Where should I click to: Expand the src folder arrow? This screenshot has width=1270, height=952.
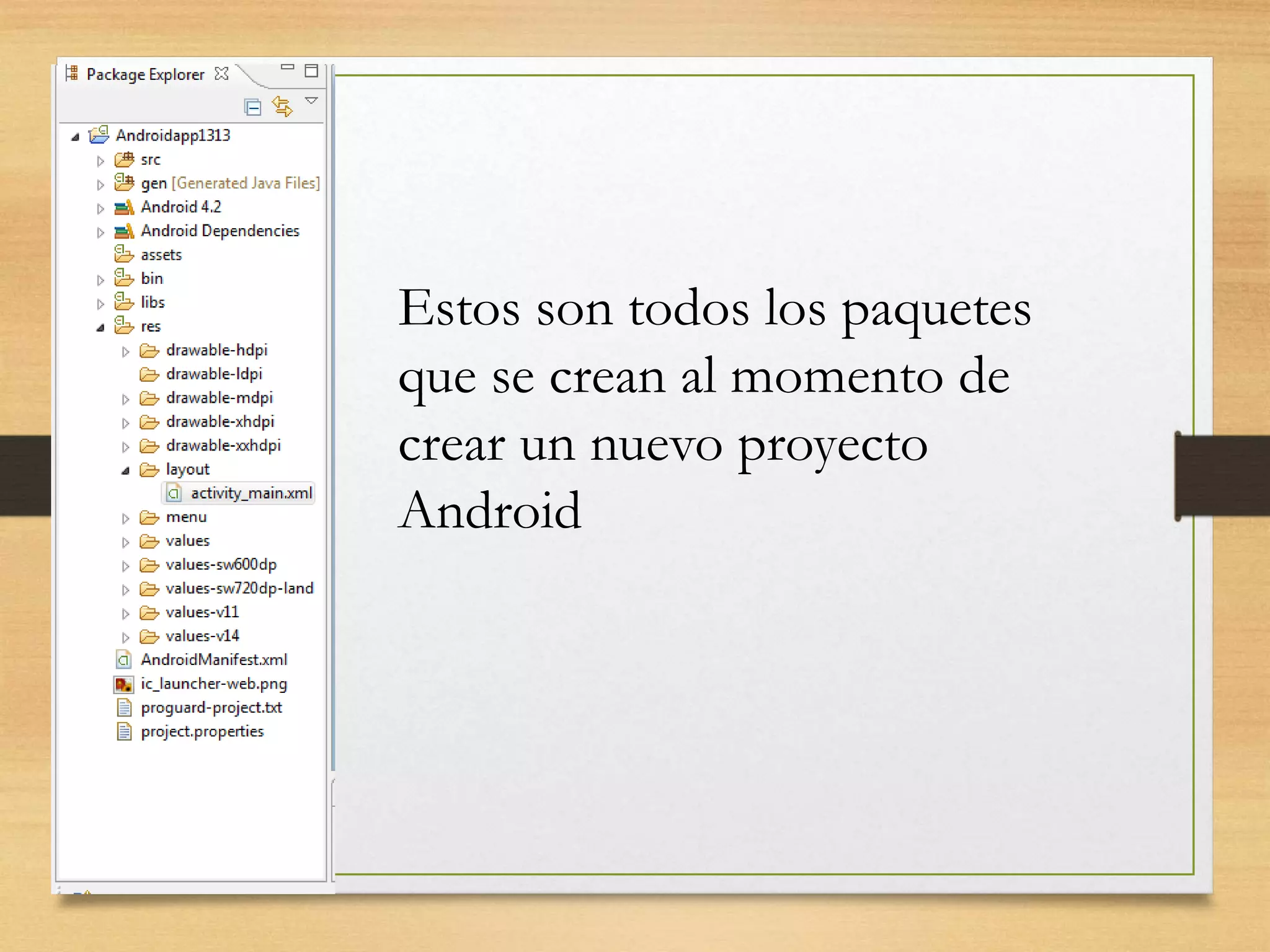click(100, 161)
